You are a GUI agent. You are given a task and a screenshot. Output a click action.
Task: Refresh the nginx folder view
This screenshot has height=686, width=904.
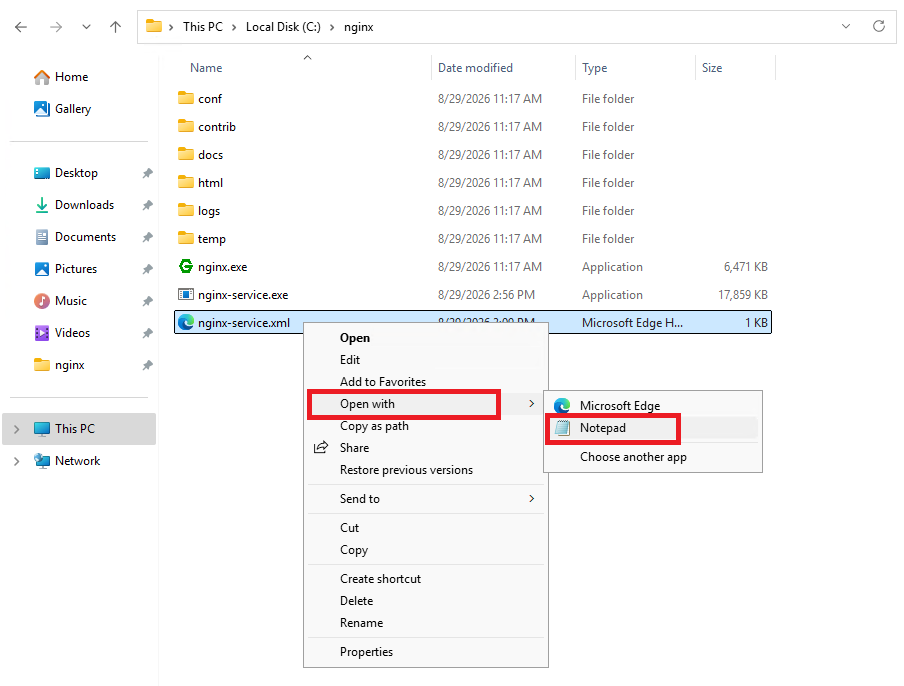pyautogui.click(x=879, y=26)
